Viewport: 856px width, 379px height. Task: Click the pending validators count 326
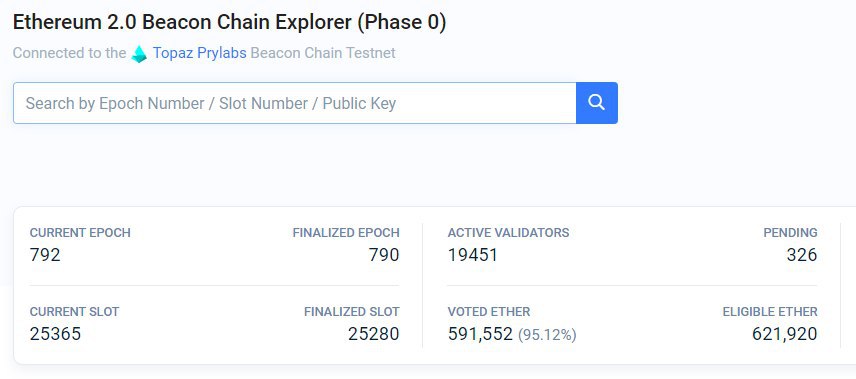802,255
